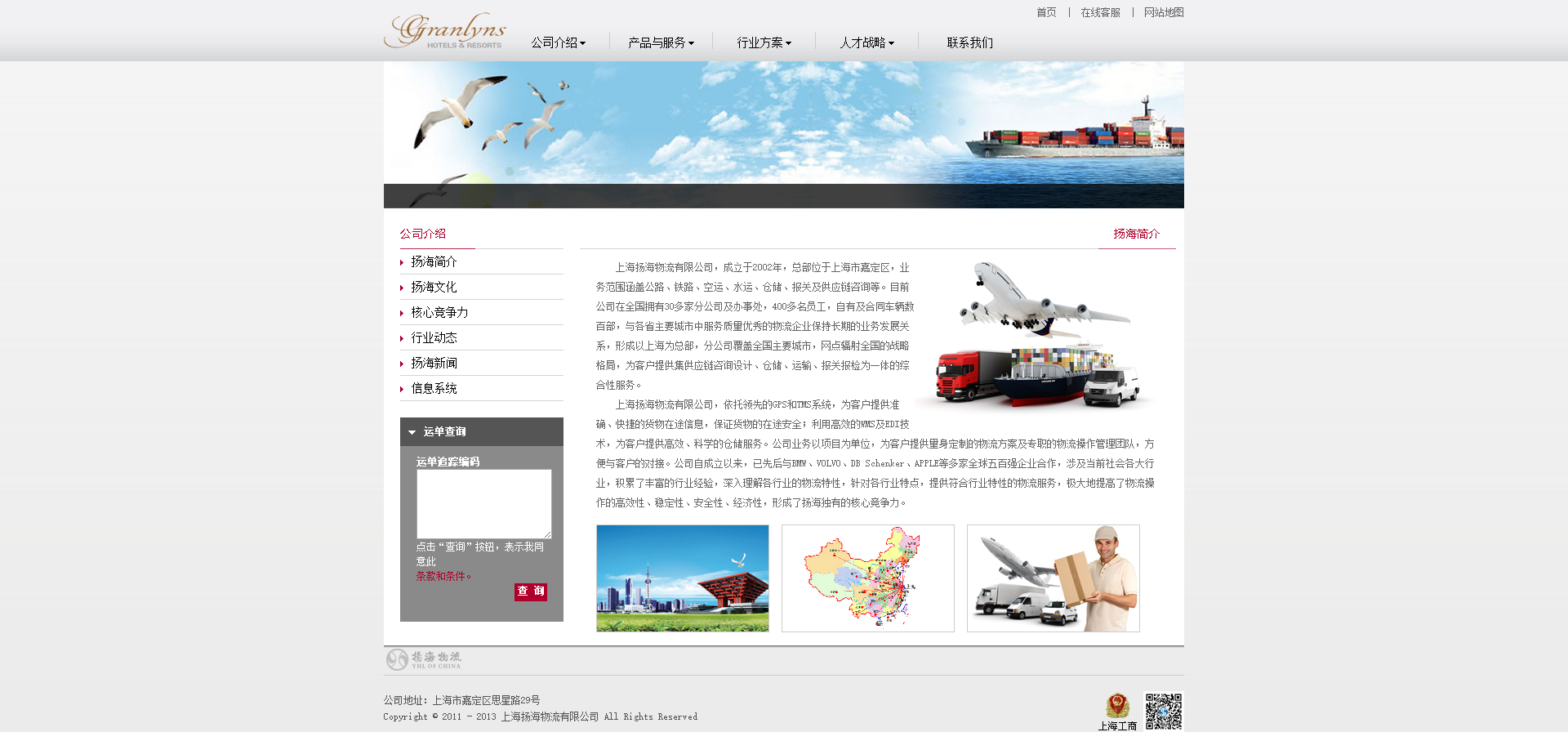Click the 运单追踪编码 text area
Image resolution: width=1568 pixels, height=732 pixels.
[483, 503]
